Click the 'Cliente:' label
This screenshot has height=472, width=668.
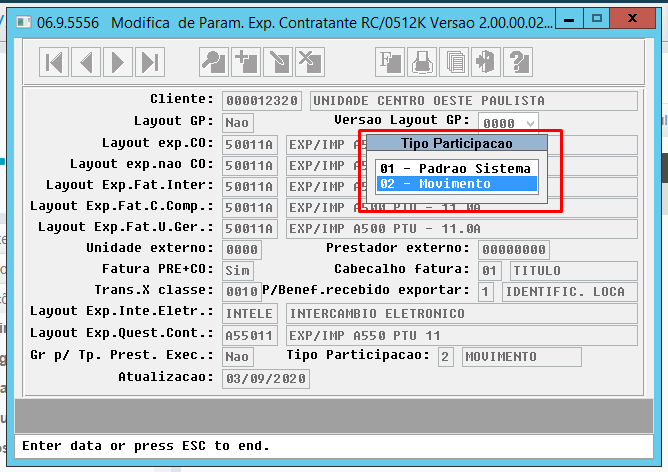click(182, 99)
